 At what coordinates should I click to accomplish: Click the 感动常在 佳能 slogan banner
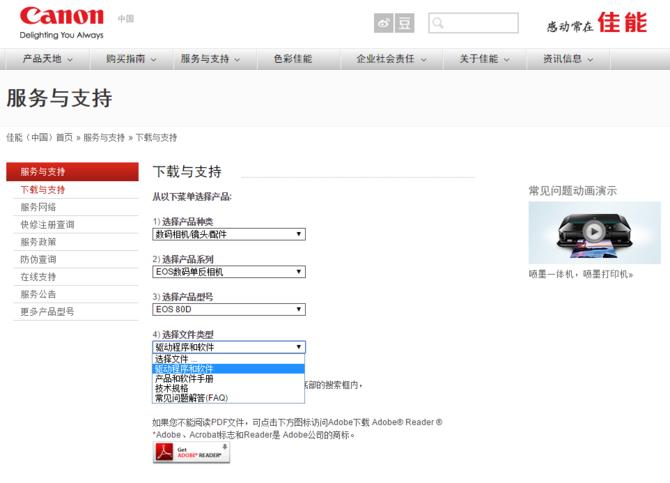click(597, 23)
